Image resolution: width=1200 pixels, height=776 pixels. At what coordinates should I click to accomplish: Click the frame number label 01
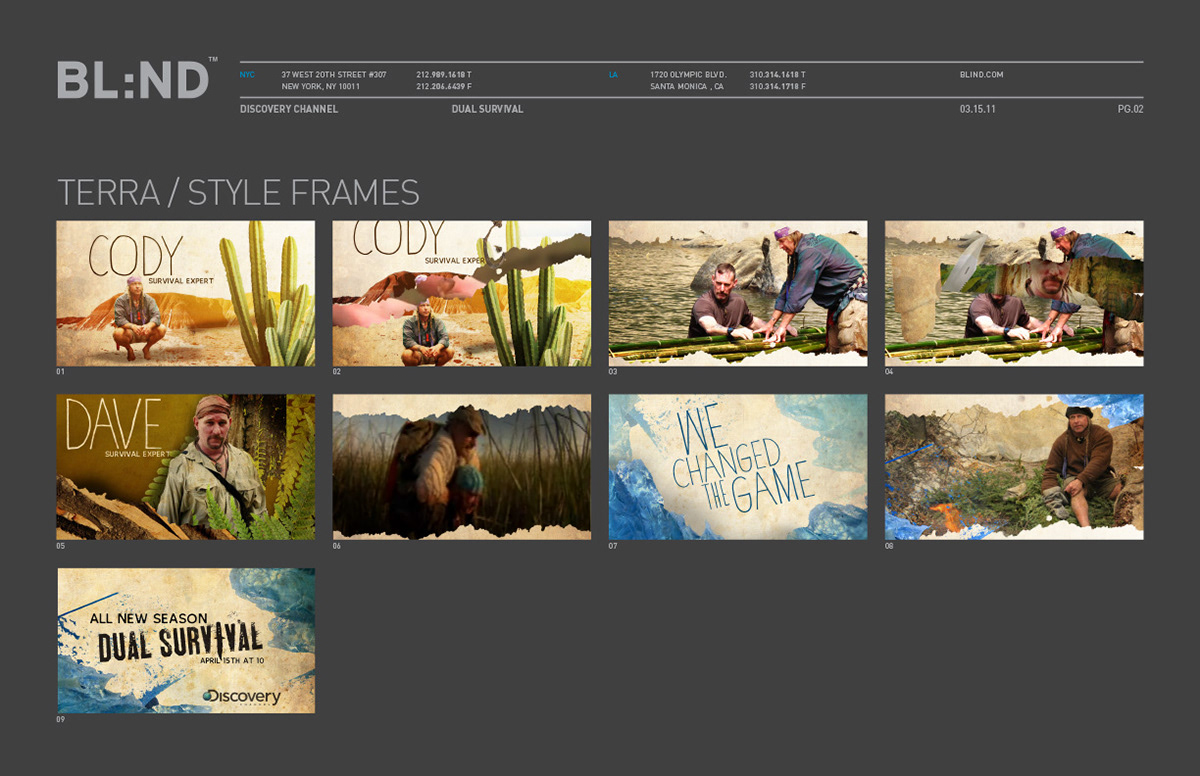pos(61,372)
